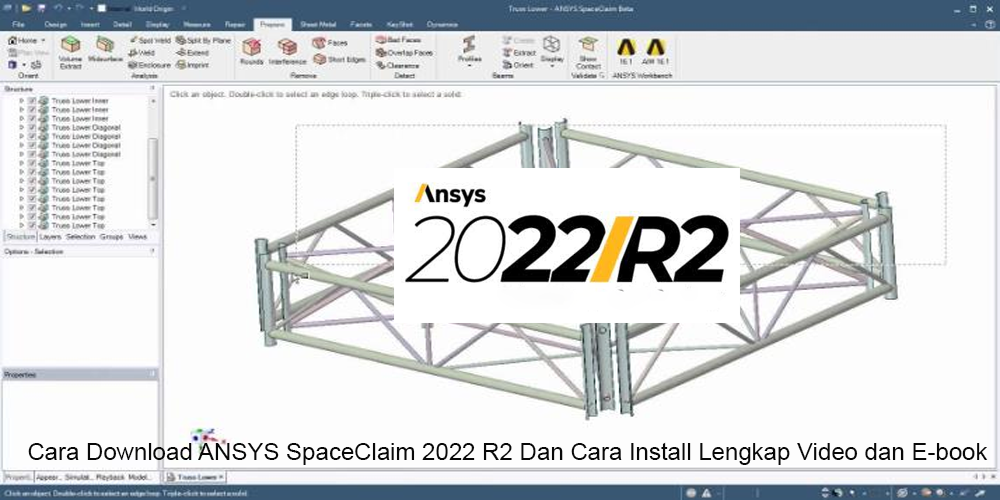Image resolution: width=1000 pixels, height=500 pixels.
Task: Click the Volume Extract tool
Action: tap(70, 52)
